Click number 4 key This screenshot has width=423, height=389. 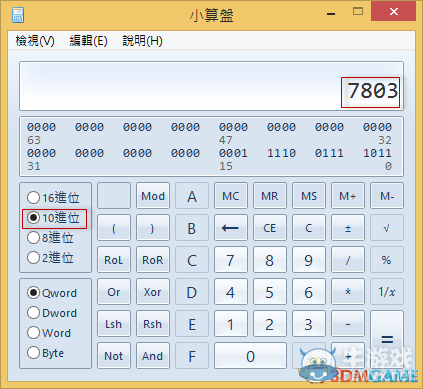231,292
